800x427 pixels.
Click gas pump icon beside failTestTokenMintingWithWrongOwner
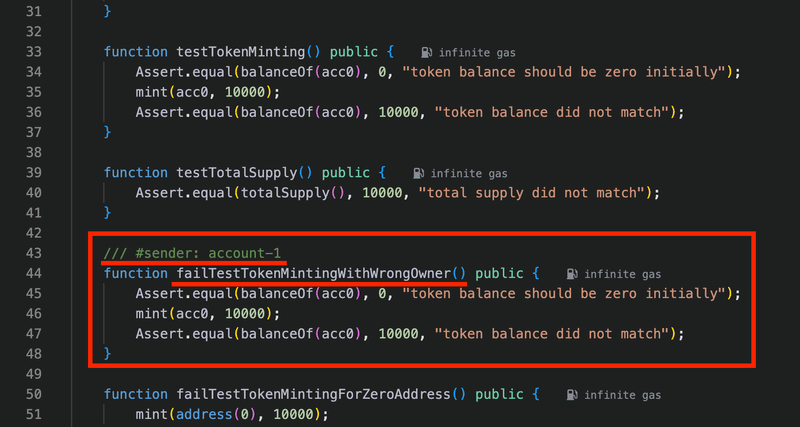(572, 274)
